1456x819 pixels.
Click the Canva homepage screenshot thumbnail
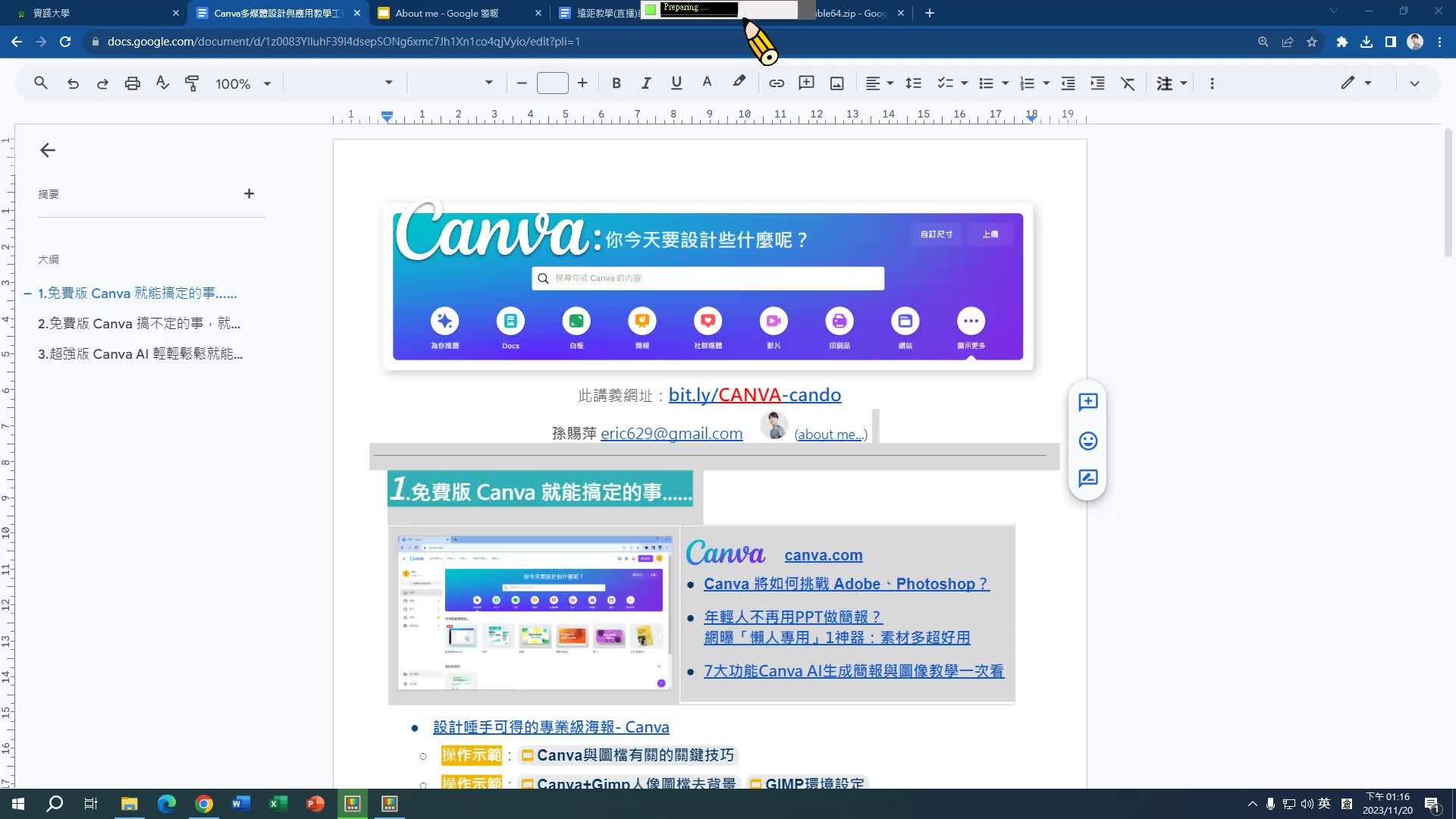[x=535, y=613]
